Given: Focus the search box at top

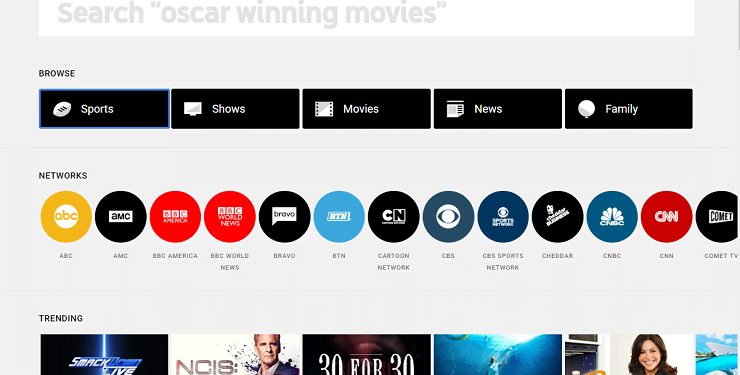Looking at the screenshot, I should (366, 17).
